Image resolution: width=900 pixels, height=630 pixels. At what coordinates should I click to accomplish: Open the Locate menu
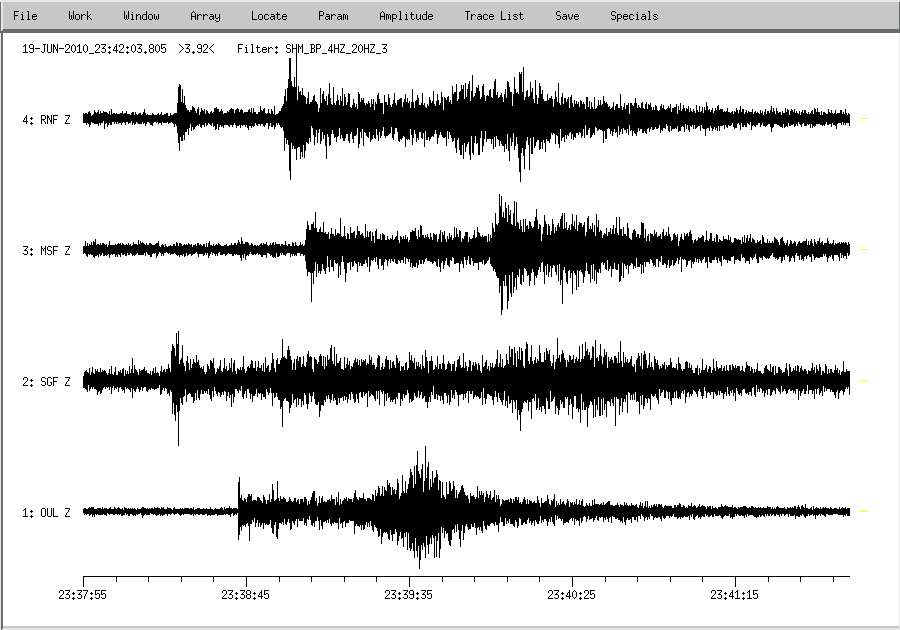pos(269,16)
